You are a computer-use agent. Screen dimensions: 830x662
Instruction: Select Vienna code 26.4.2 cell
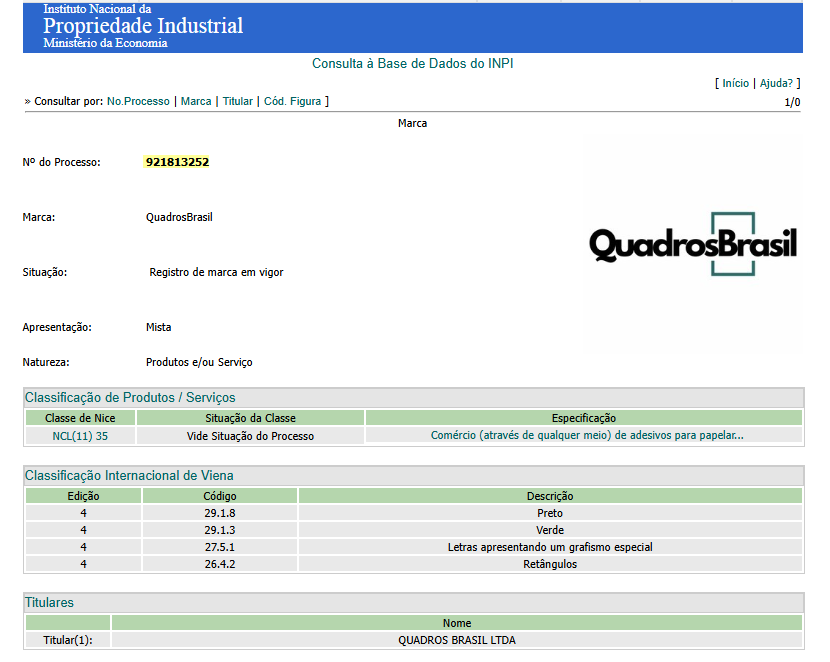pyautogui.click(x=220, y=564)
